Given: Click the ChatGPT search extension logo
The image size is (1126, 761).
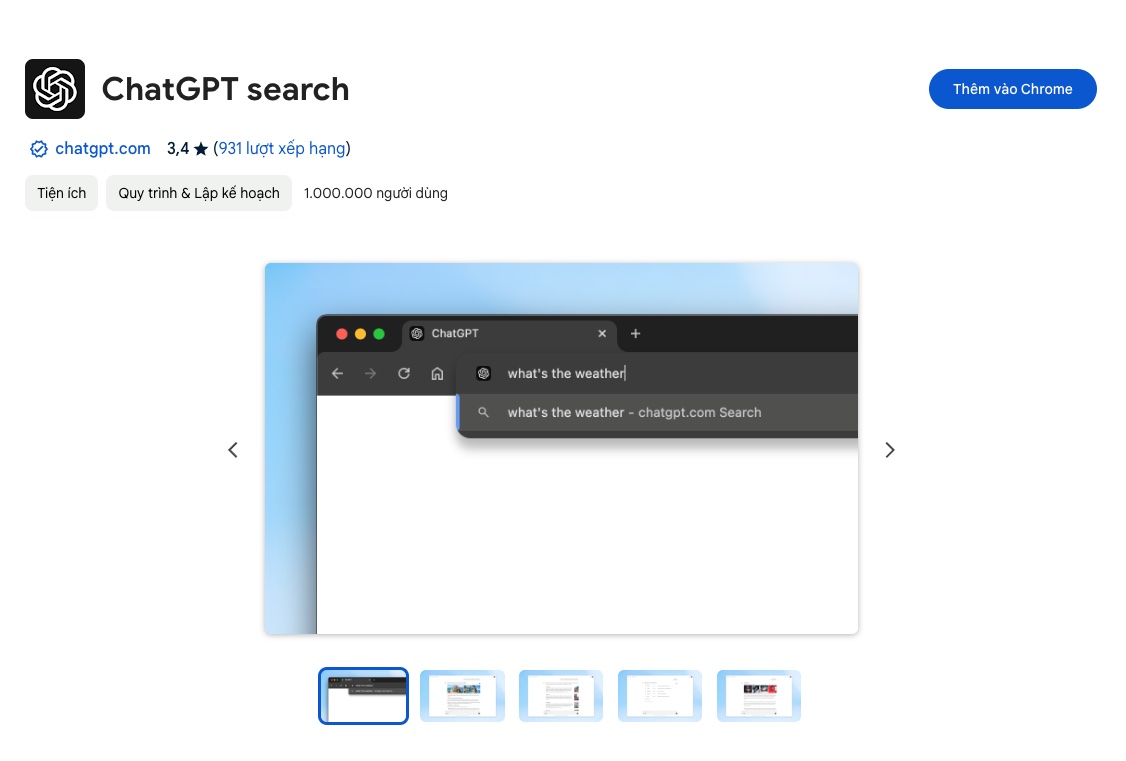Looking at the screenshot, I should tap(55, 89).
